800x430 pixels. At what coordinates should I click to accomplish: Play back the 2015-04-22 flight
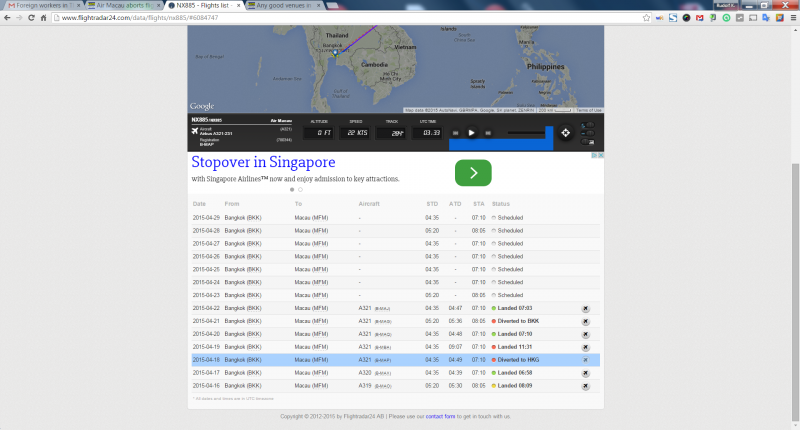tap(585, 309)
